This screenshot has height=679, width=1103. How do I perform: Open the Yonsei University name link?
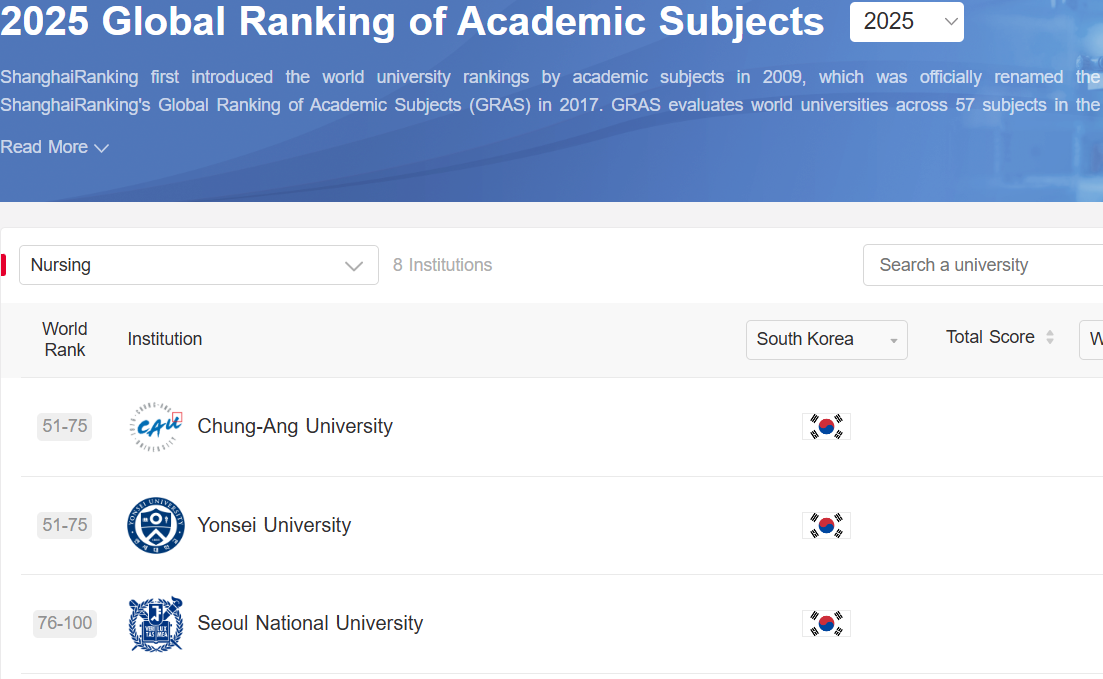pos(274,526)
